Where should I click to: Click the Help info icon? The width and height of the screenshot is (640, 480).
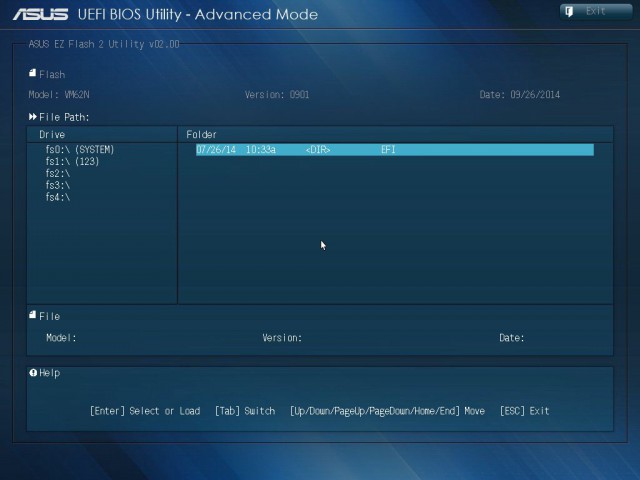coord(33,372)
